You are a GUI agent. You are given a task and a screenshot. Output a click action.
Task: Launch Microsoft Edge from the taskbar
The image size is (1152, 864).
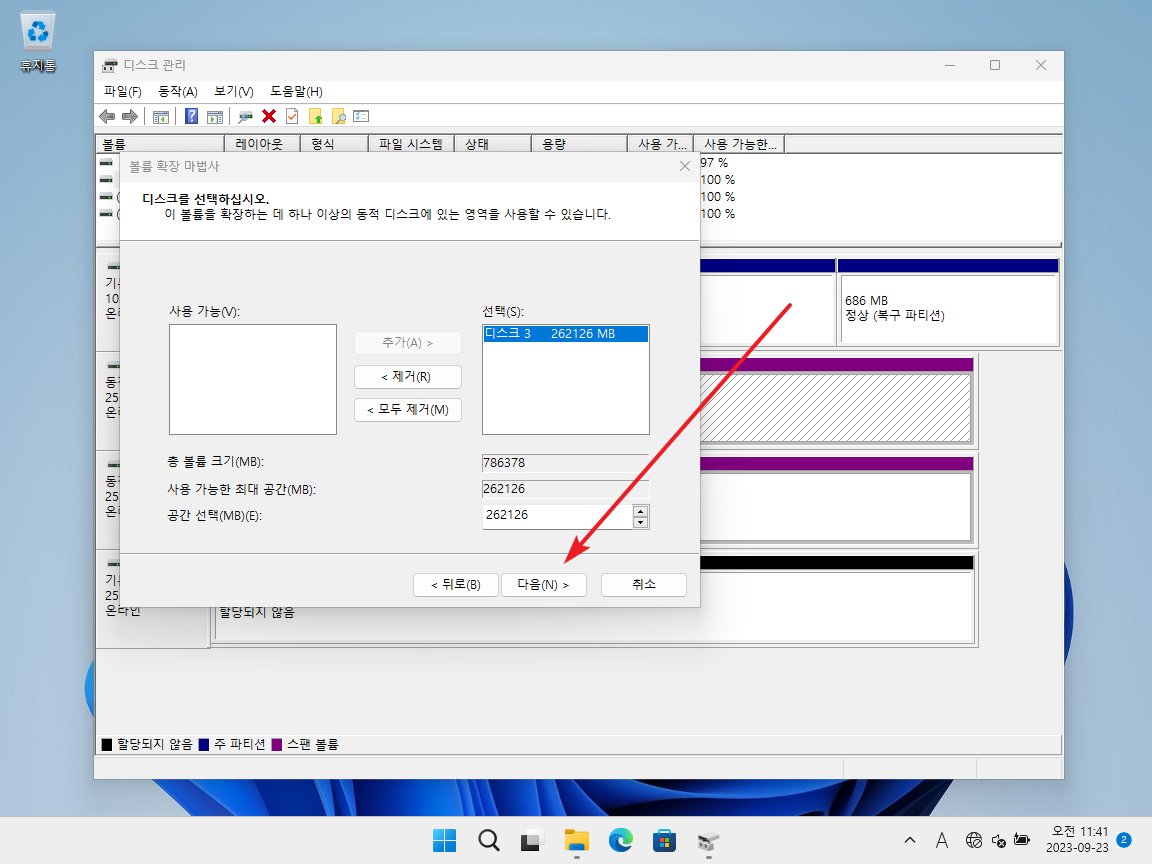click(621, 840)
